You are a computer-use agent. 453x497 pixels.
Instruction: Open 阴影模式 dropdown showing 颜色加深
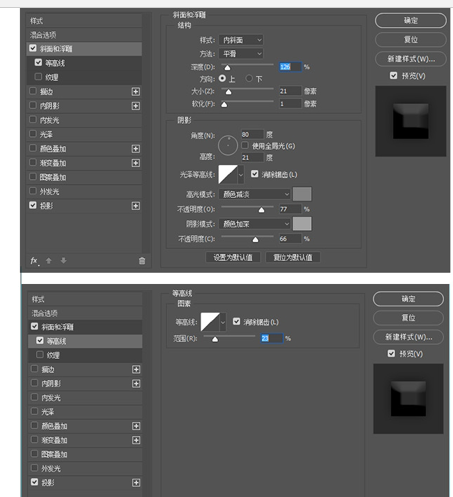(255, 224)
